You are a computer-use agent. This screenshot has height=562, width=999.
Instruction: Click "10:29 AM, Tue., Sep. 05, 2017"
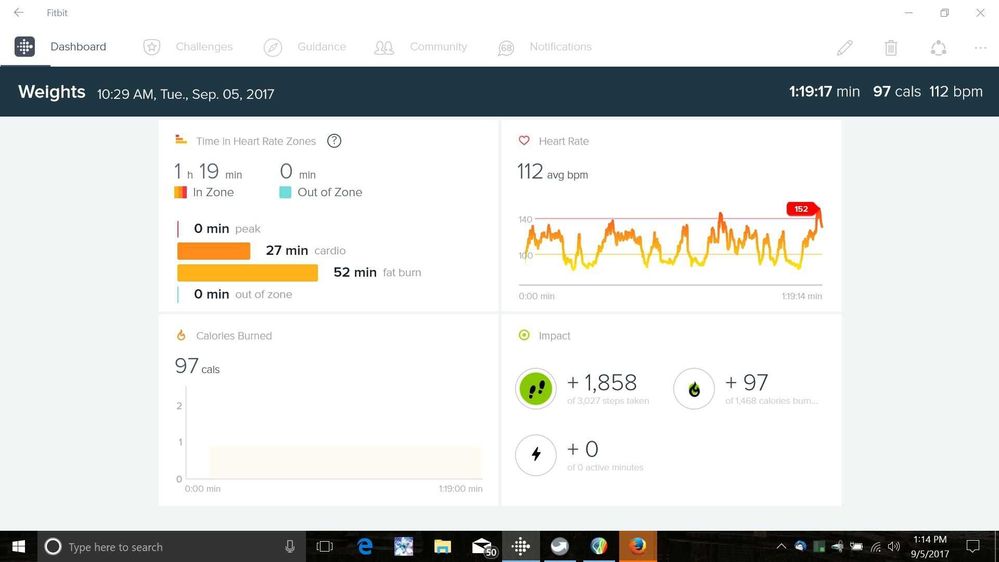tap(185, 94)
